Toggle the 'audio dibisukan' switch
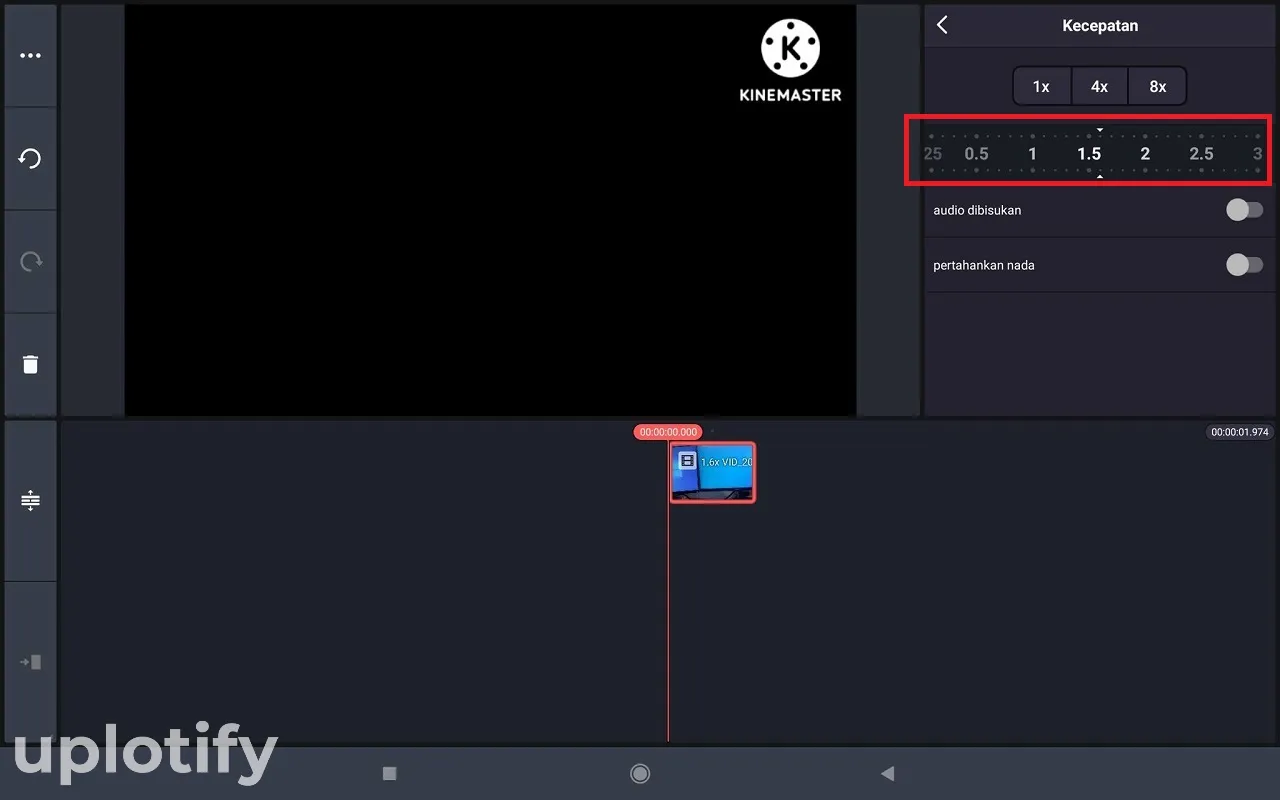The image size is (1280, 800). (x=1244, y=210)
